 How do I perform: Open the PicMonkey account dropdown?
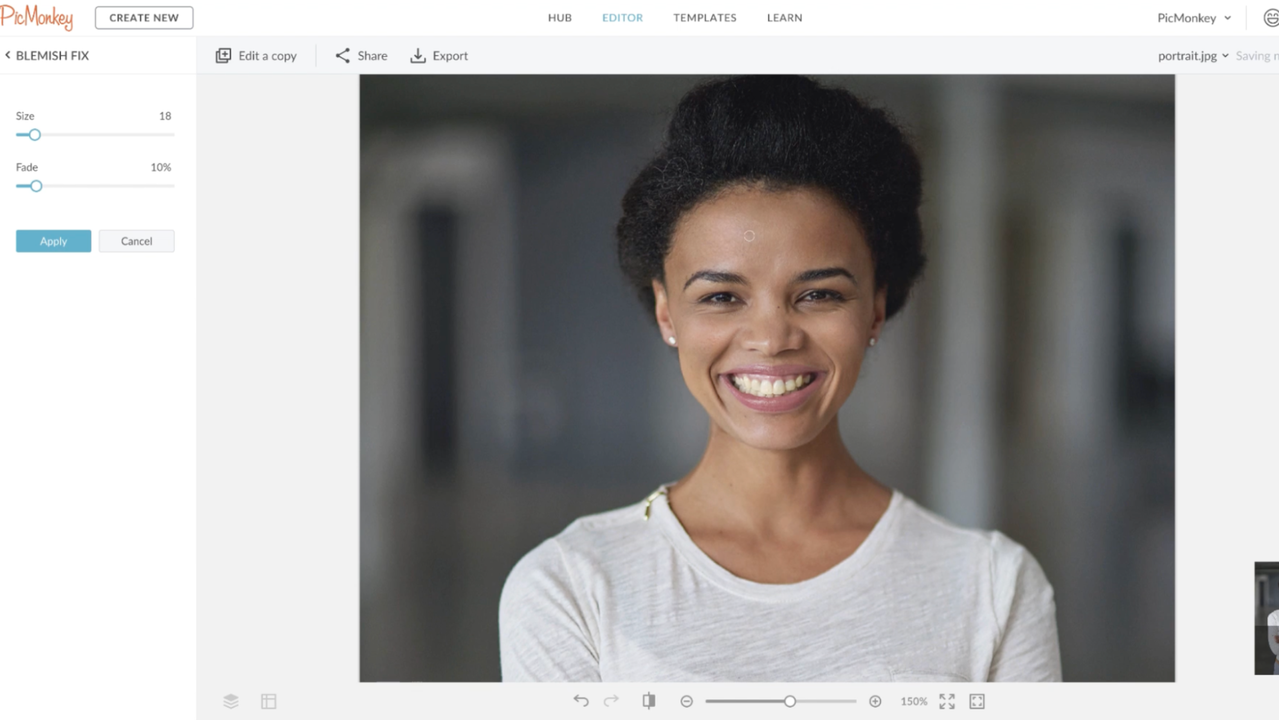(x=1194, y=18)
